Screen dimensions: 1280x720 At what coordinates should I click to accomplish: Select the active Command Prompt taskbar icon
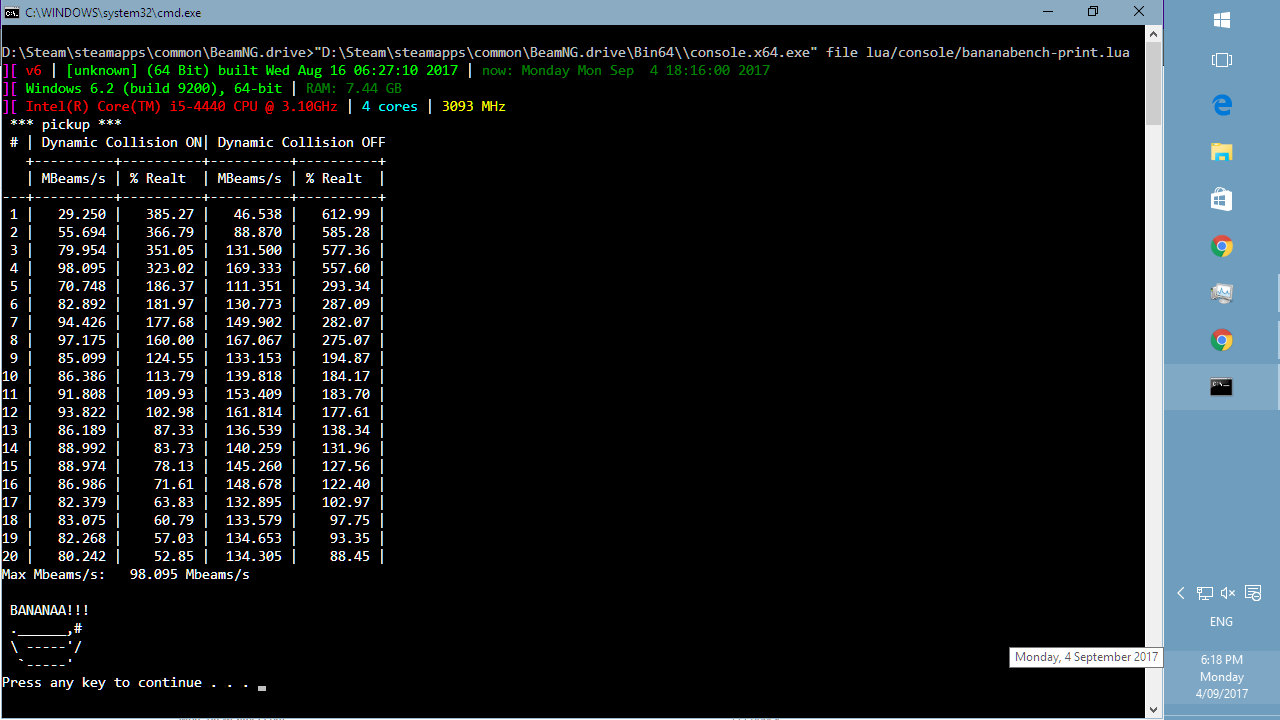pyautogui.click(x=1221, y=387)
